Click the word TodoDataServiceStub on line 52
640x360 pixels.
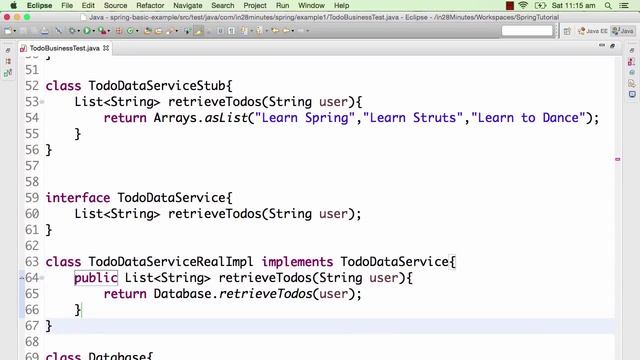click(157, 86)
